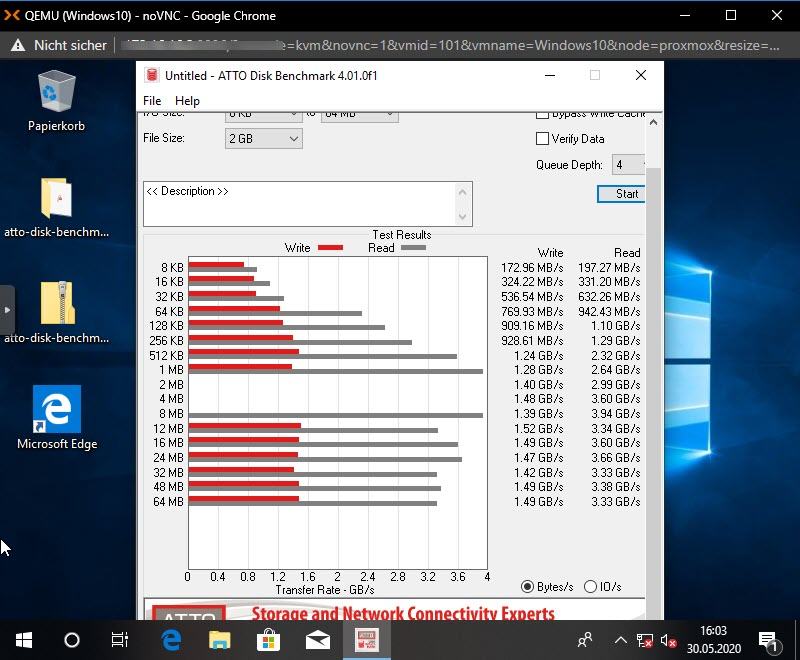The height and width of the screenshot is (660, 800).
Task: Click the window scrollbar up arrow
Action: click(653, 122)
